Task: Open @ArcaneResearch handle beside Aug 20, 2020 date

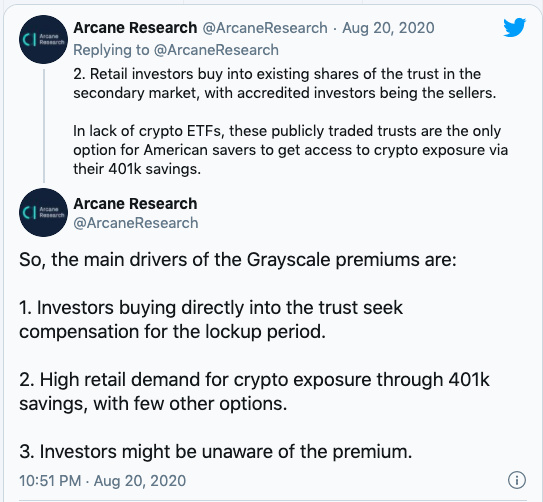Action: (x=265, y=28)
